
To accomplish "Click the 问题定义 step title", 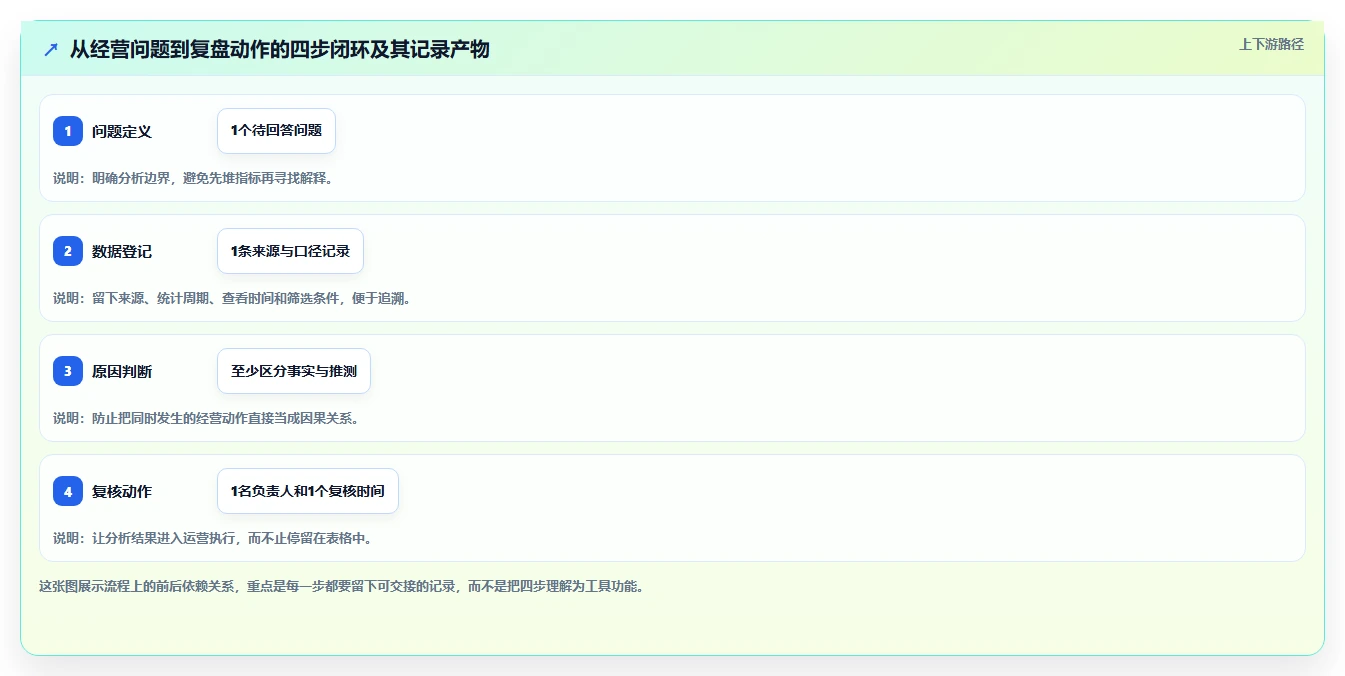I will pos(122,131).
